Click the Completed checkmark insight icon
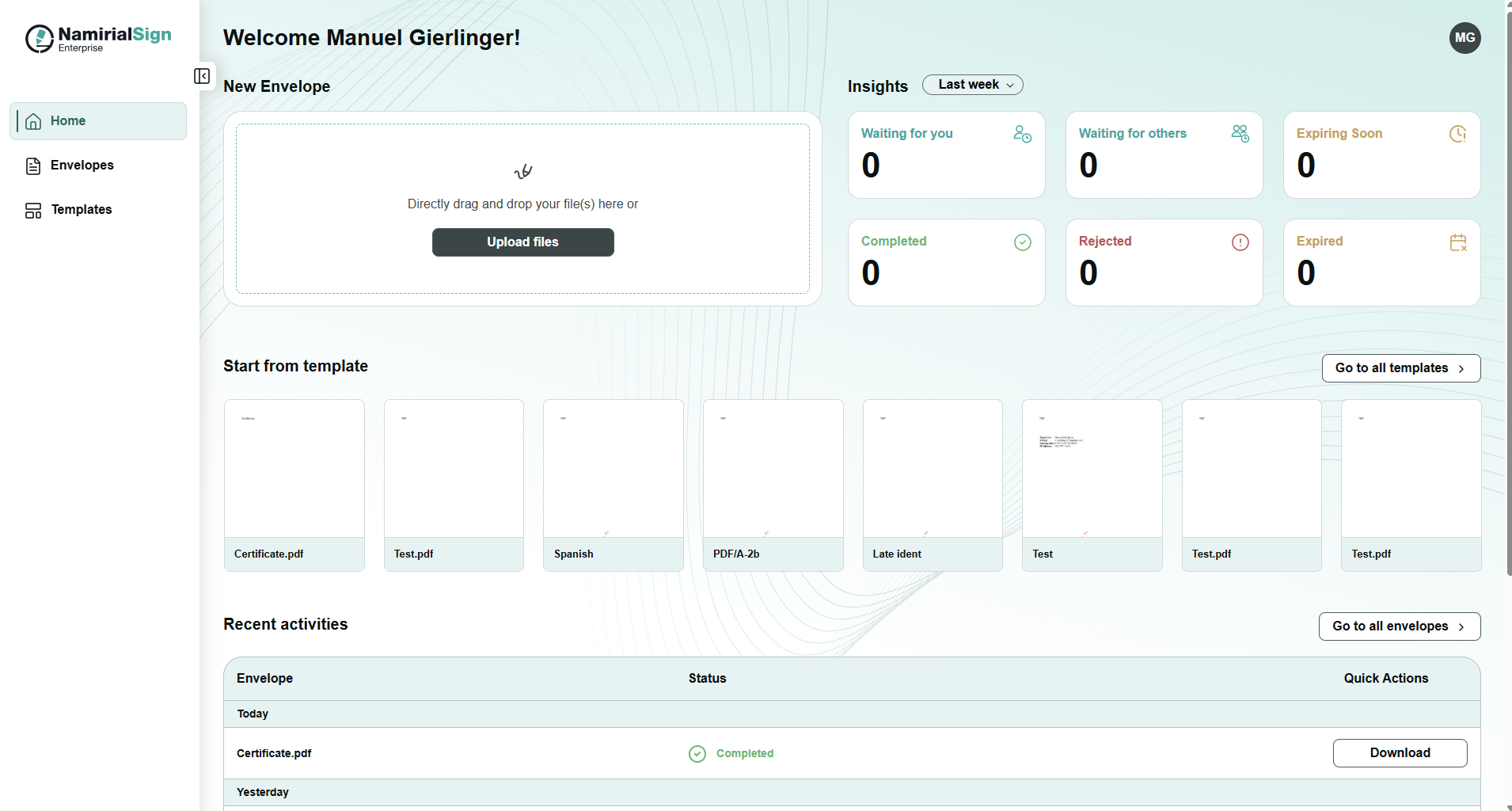 point(1022,242)
